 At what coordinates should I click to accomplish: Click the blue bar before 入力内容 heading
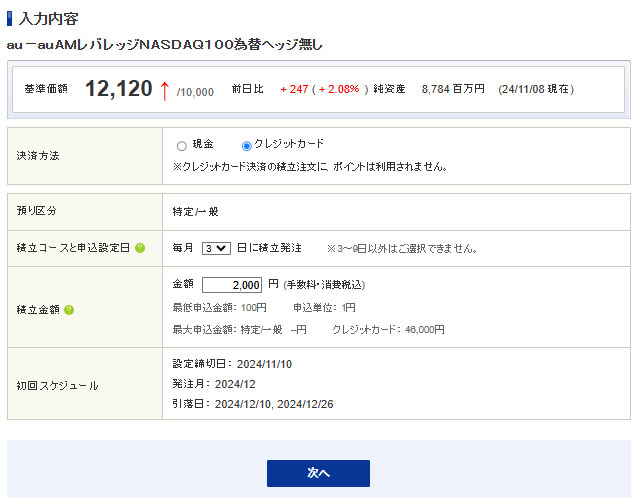(x=10, y=19)
